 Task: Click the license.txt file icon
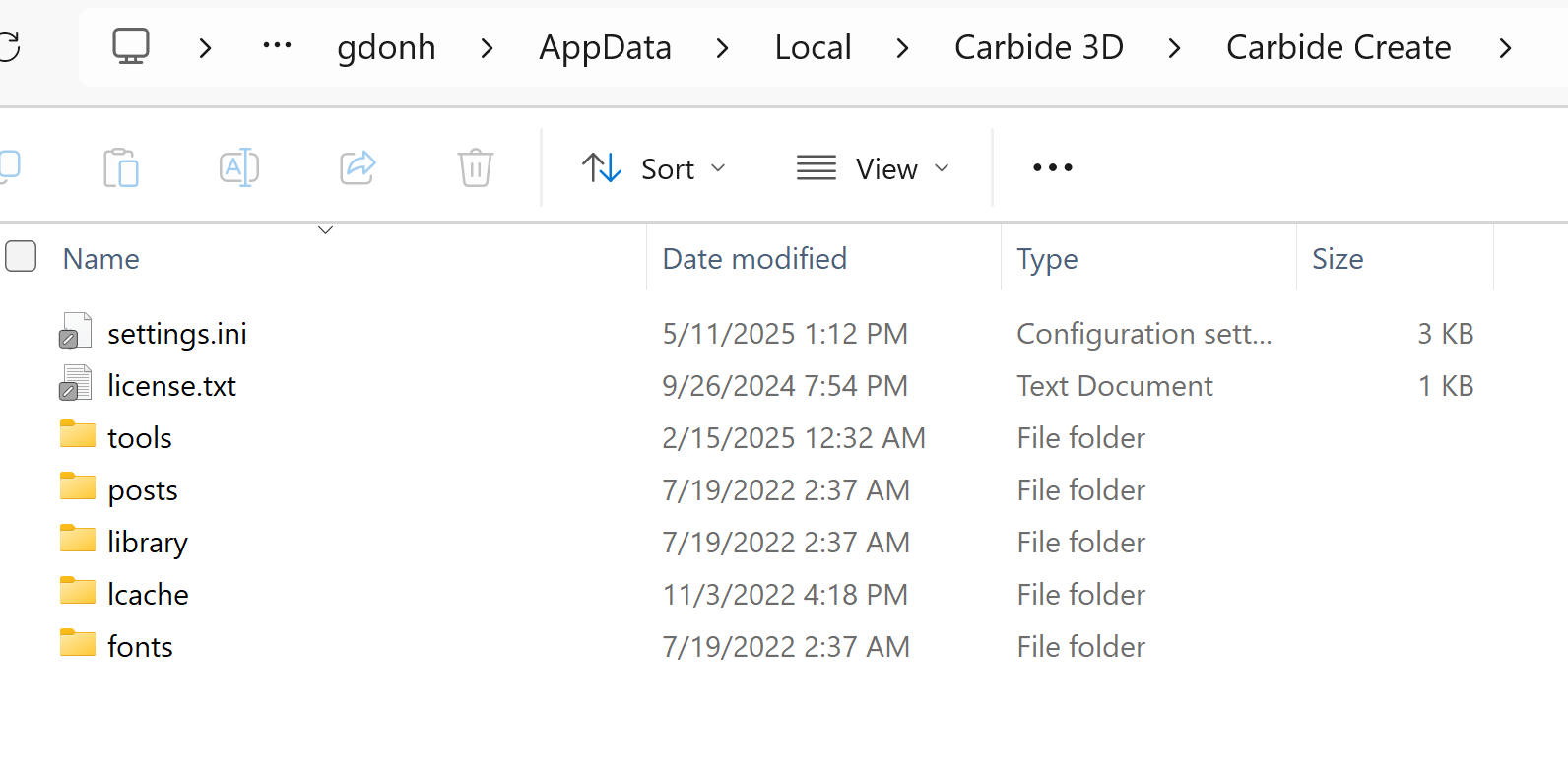point(76,384)
